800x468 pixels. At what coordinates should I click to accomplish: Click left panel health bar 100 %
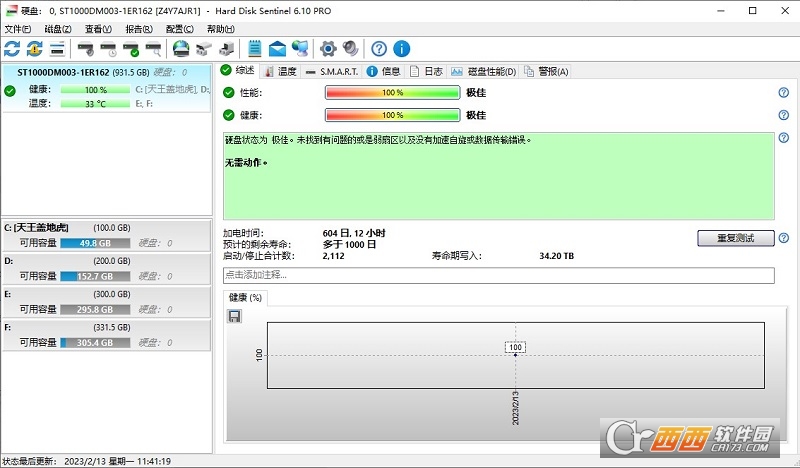click(x=95, y=89)
